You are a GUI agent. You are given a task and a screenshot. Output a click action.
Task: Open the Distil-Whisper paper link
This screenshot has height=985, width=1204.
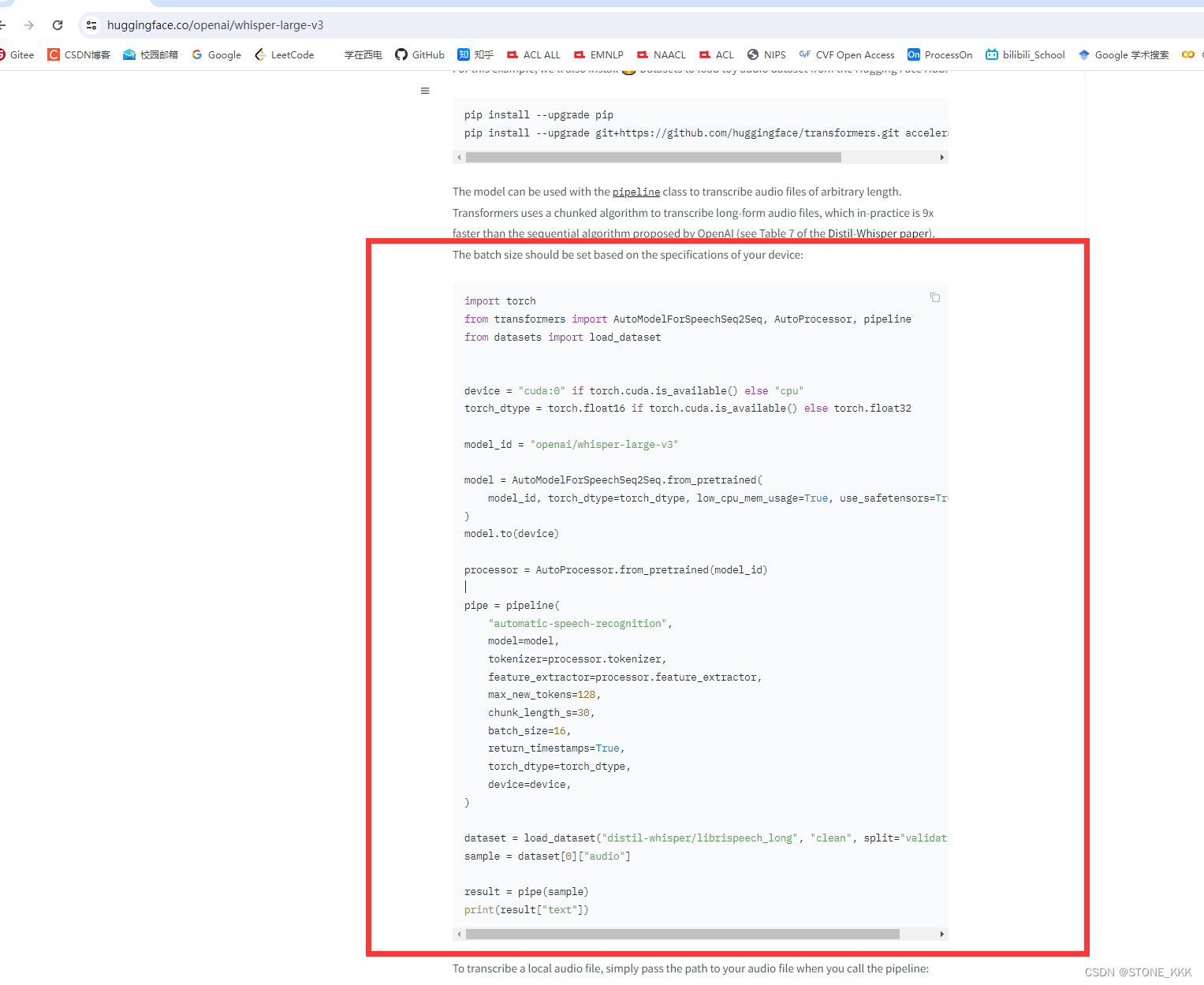[x=880, y=233]
